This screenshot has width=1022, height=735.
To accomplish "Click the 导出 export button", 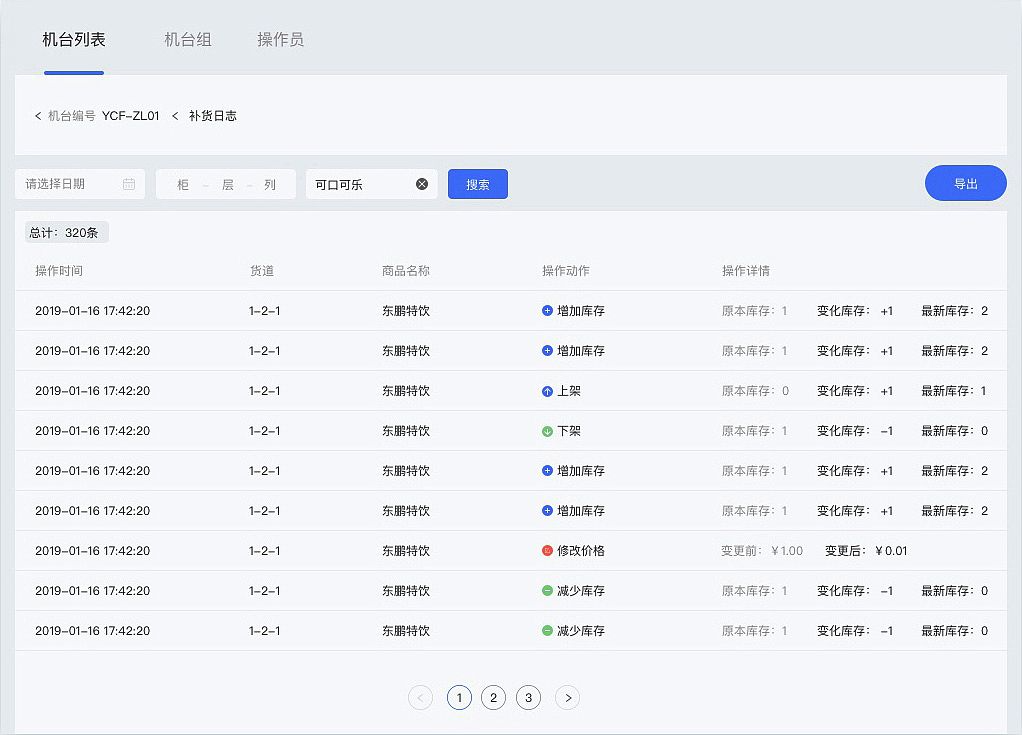I will click(x=965, y=183).
